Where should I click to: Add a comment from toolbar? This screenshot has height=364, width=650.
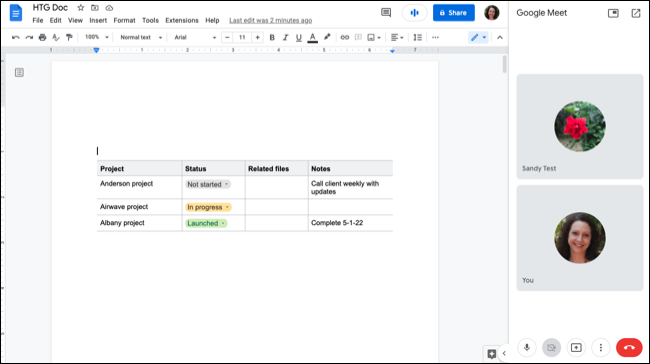coord(358,37)
